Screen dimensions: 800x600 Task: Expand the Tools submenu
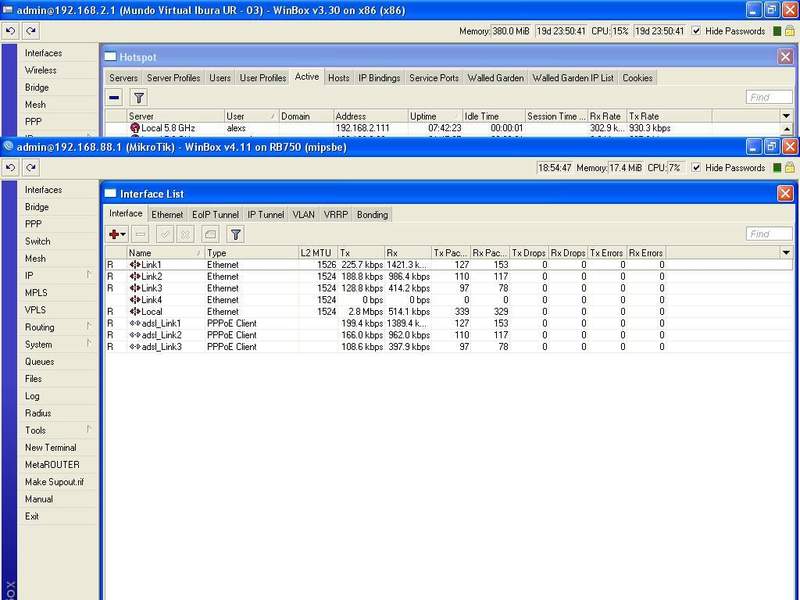89,429
